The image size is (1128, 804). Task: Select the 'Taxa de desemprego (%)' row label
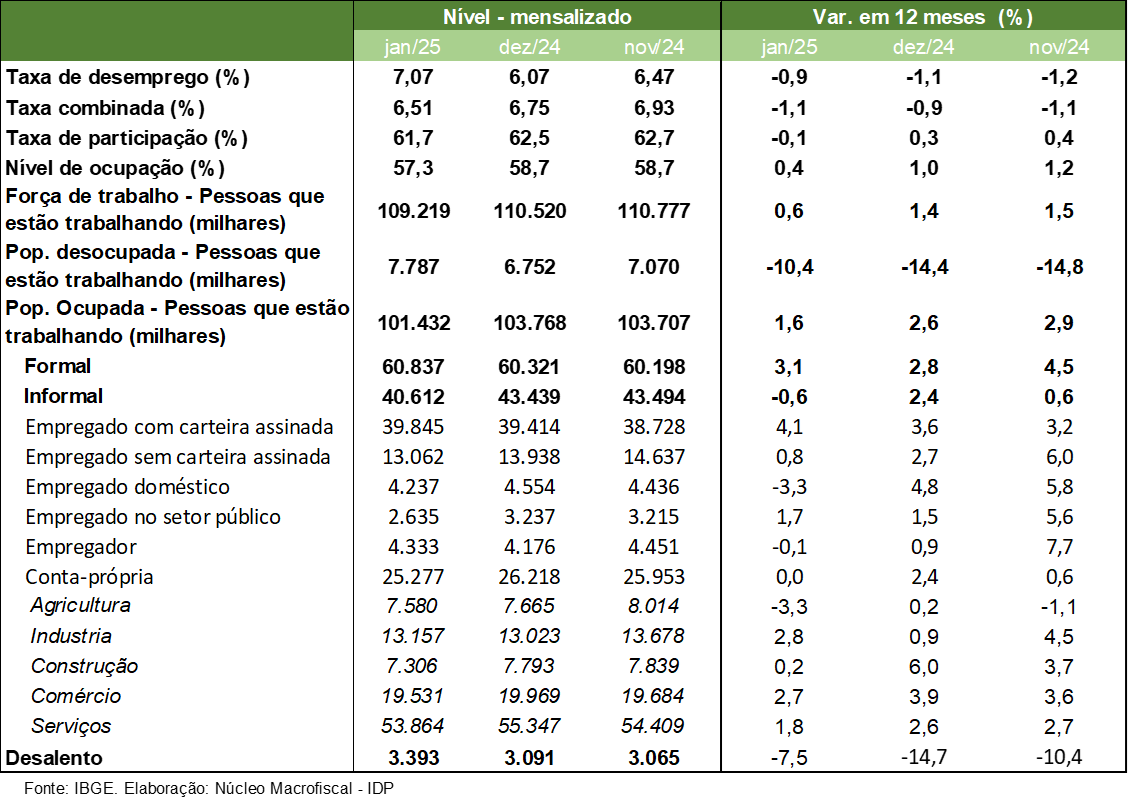pos(127,77)
